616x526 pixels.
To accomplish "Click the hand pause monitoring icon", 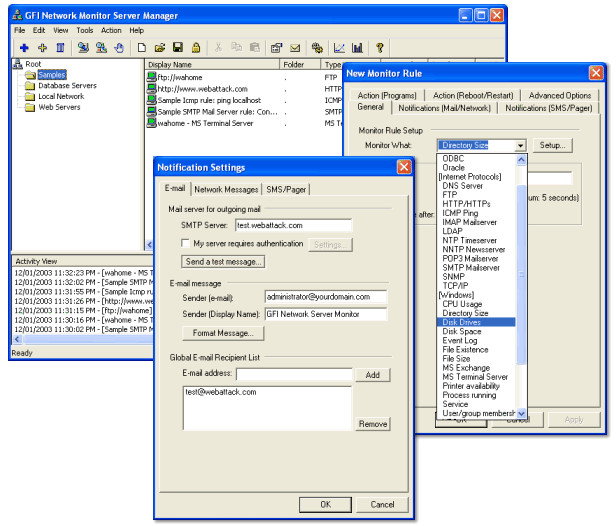I will pyautogui.click(x=119, y=48).
